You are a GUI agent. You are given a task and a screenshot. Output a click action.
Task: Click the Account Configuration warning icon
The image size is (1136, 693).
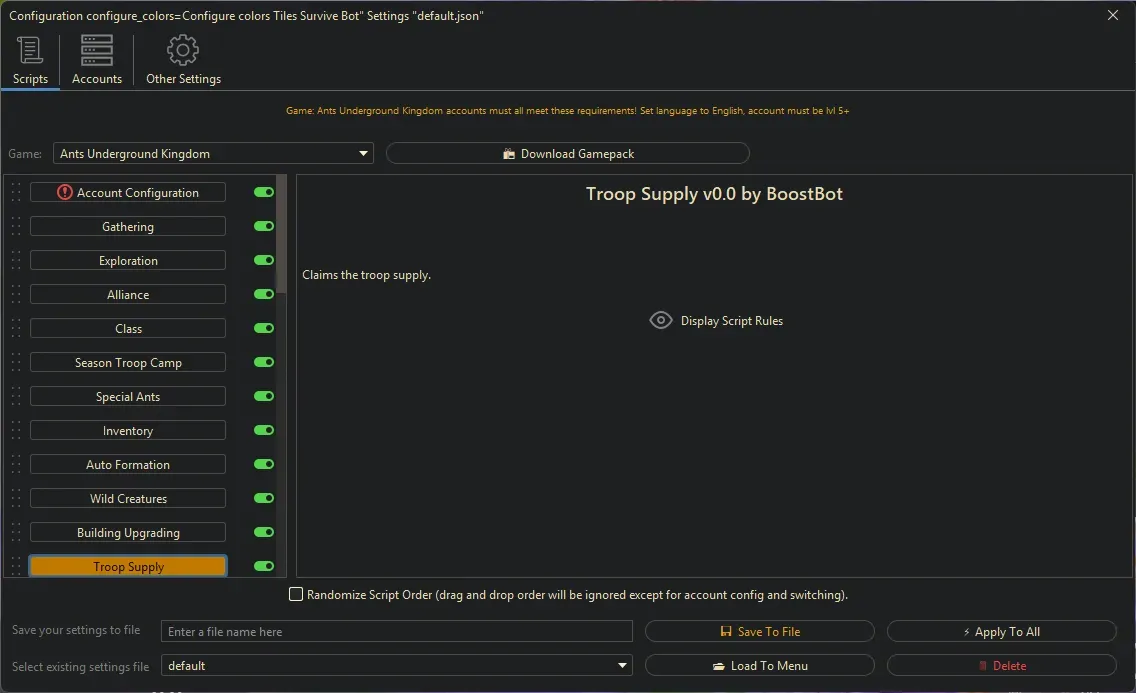click(x=65, y=193)
